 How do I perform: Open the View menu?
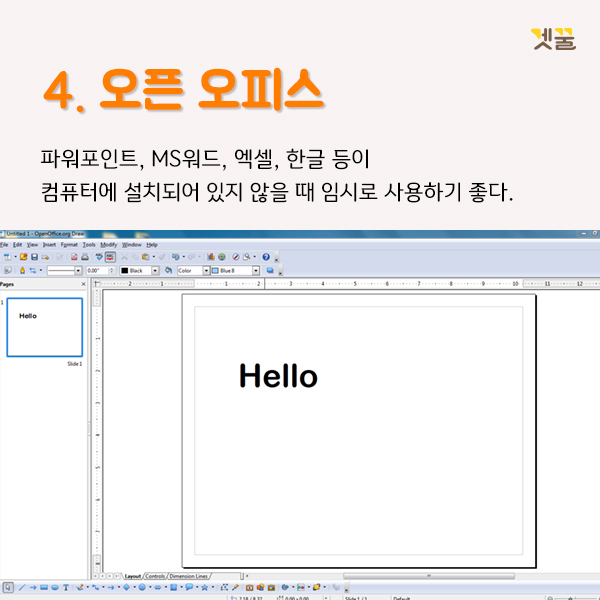tap(33, 245)
